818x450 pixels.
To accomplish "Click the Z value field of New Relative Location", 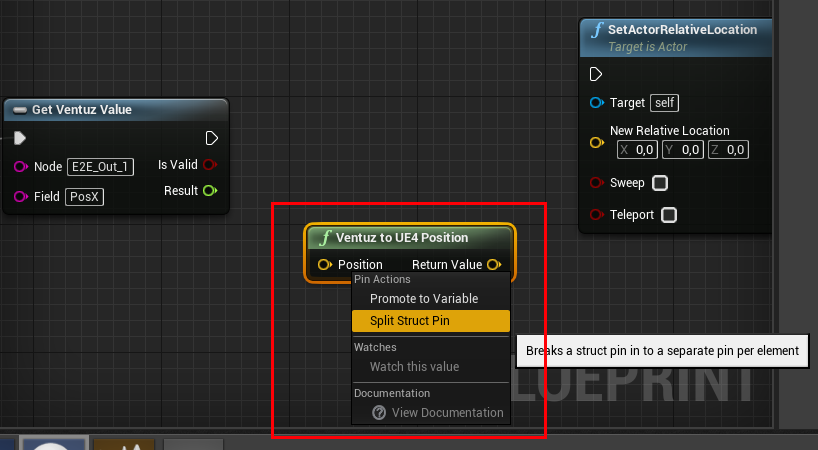I will pos(728,150).
